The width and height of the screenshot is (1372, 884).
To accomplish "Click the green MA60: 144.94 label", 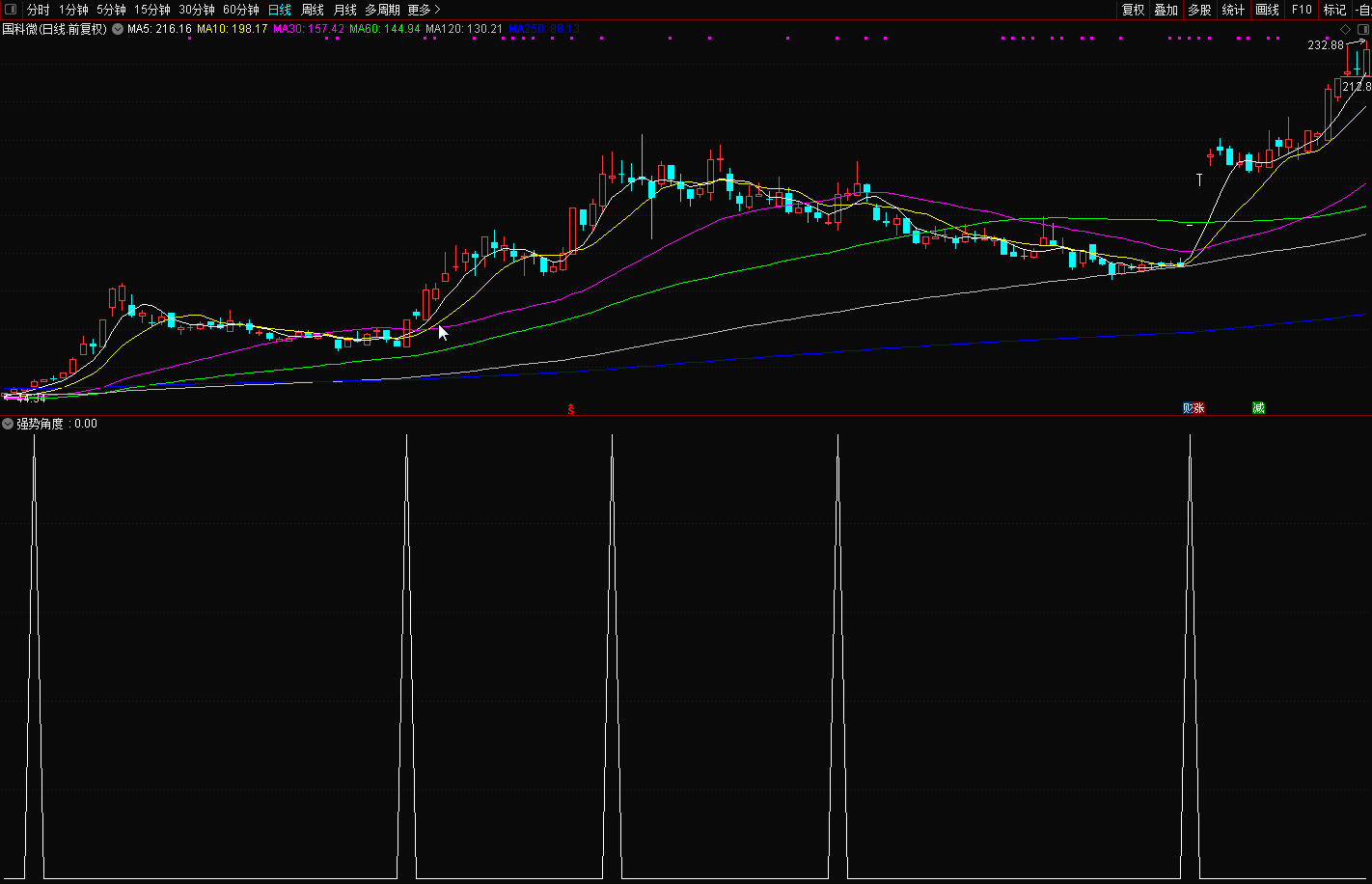I will [384, 29].
